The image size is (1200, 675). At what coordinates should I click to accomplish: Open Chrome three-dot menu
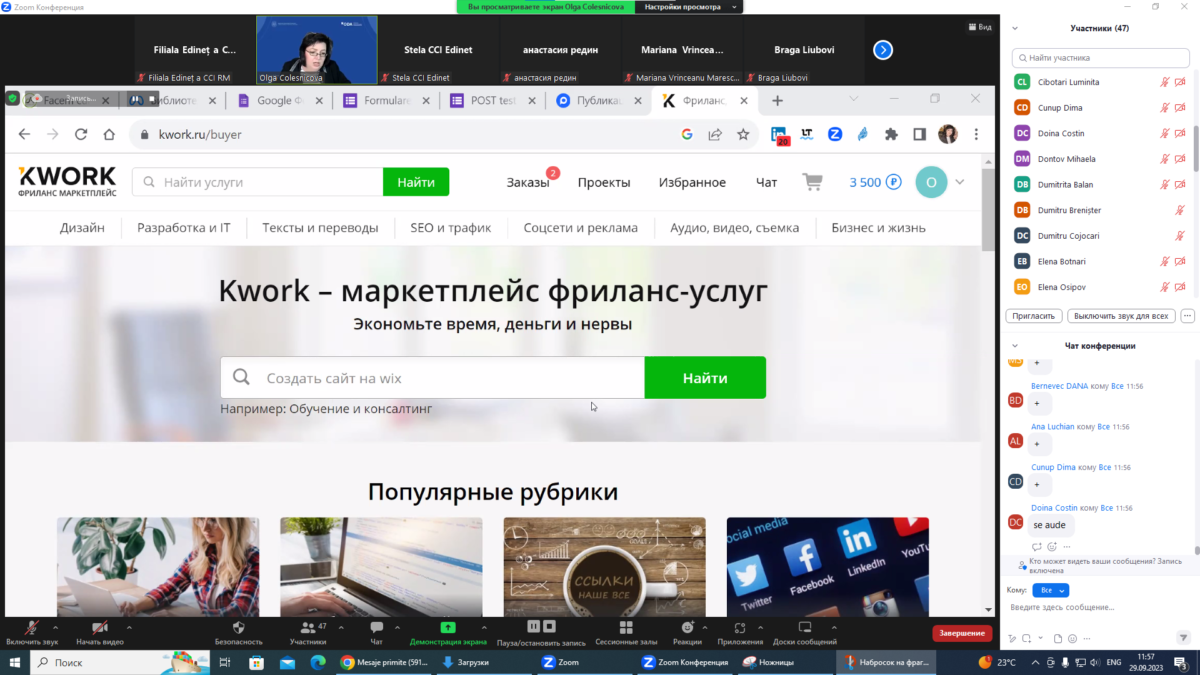[x=976, y=134]
